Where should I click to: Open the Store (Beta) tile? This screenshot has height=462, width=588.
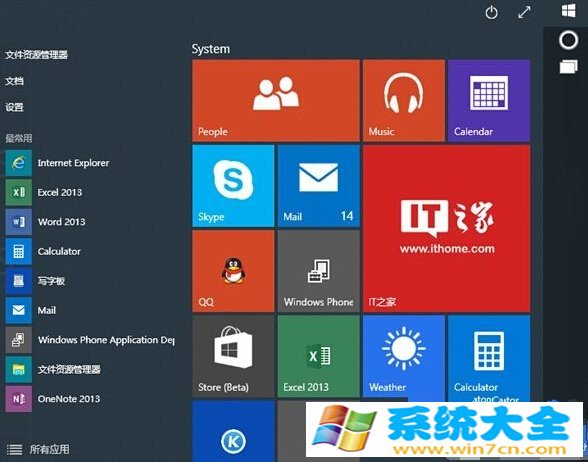[x=233, y=356]
